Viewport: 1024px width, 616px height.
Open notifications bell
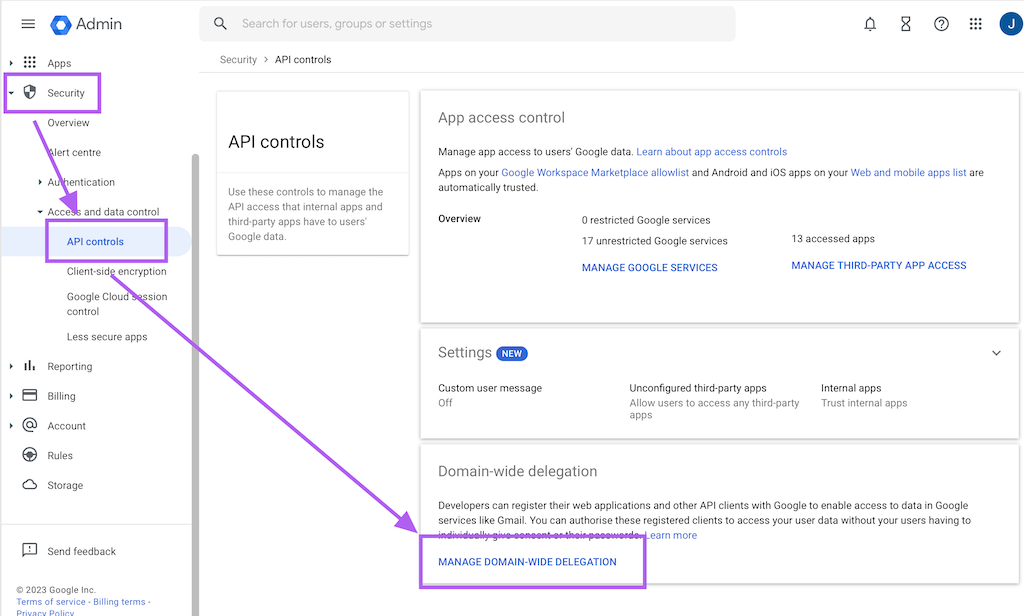870,24
